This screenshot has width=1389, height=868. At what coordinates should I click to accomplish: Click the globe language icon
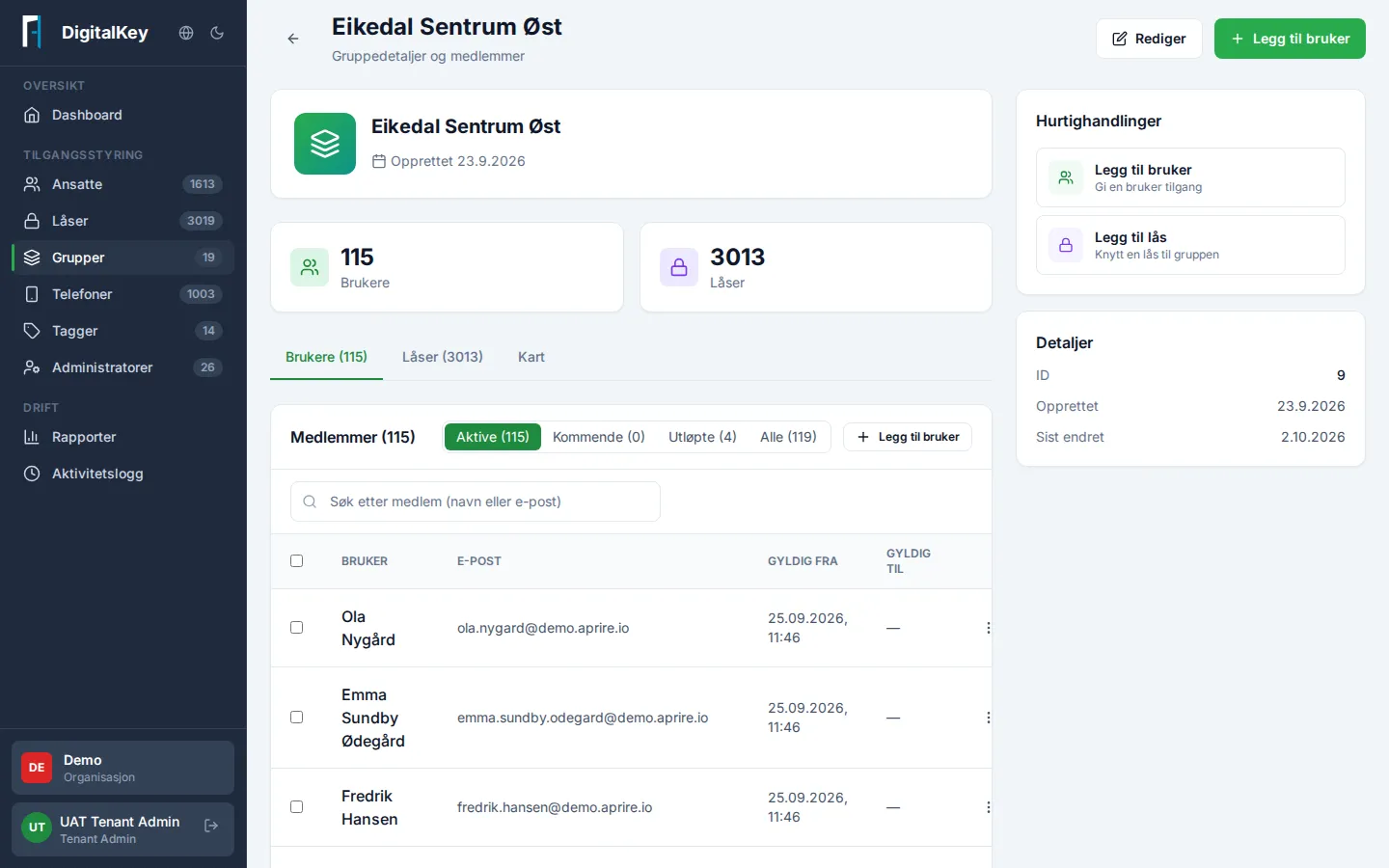[186, 33]
